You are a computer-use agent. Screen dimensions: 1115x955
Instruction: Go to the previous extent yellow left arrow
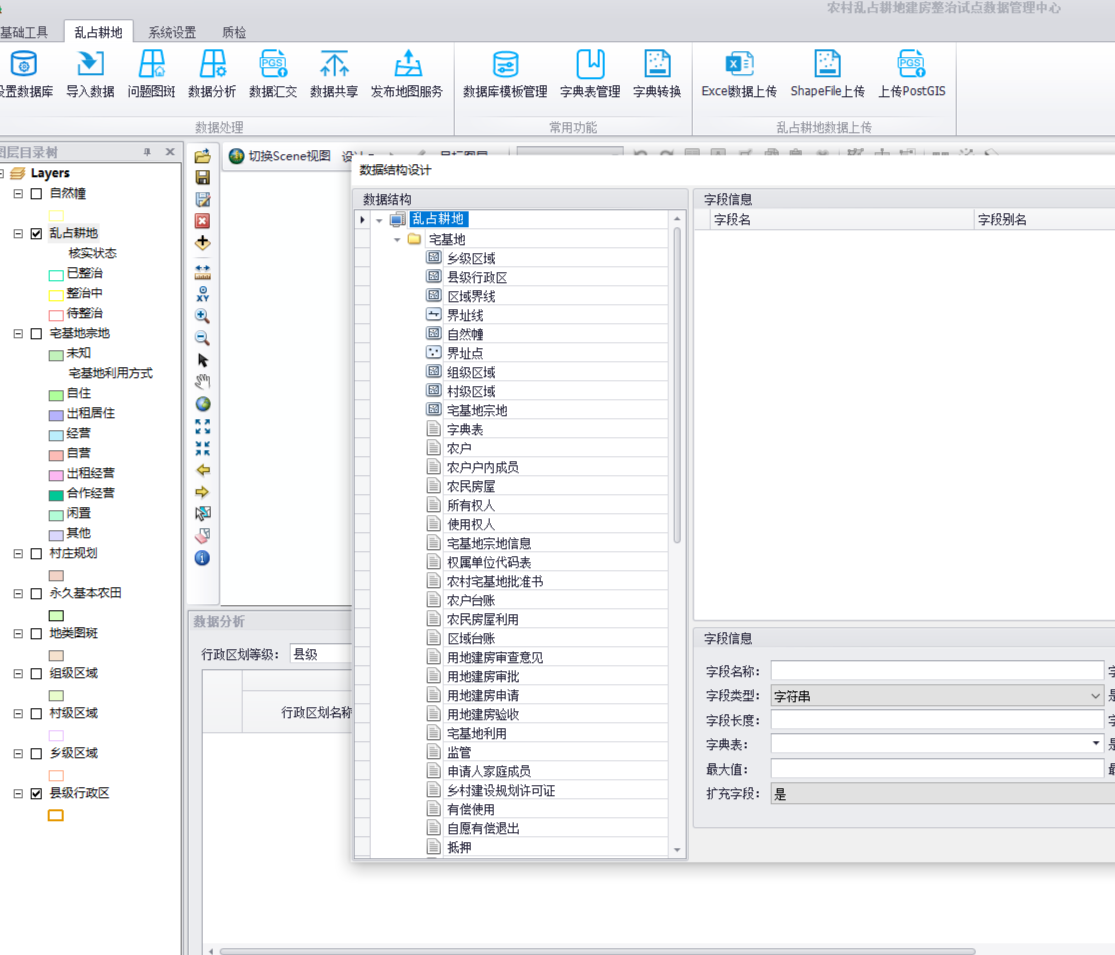(x=203, y=470)
